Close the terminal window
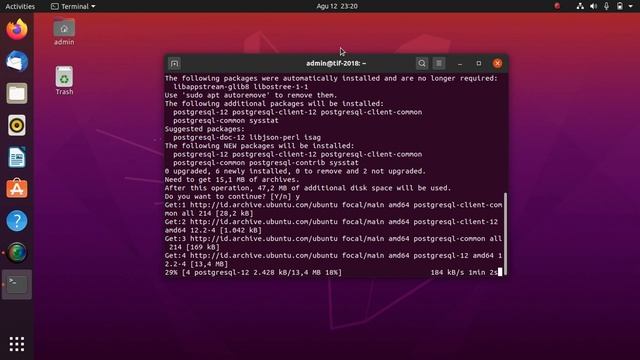Image resolution: width=640 pixels, height=360 pixels. coord(497,63)
